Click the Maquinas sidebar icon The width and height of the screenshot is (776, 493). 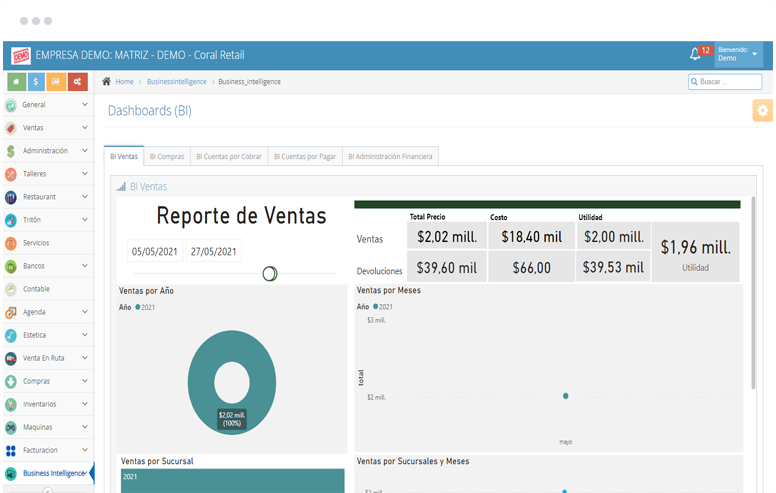coord(11,427)
